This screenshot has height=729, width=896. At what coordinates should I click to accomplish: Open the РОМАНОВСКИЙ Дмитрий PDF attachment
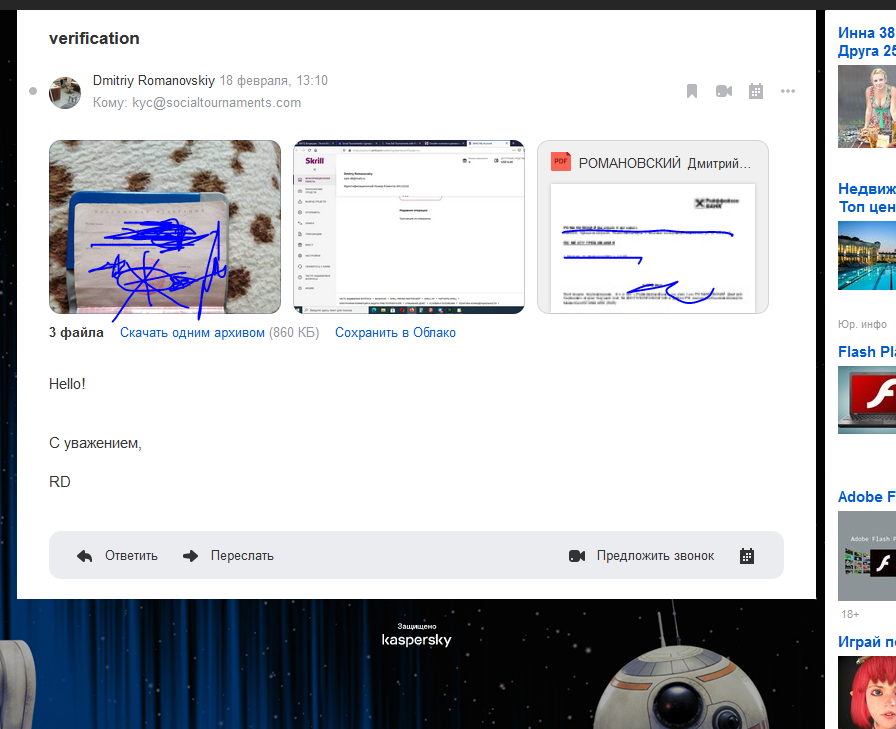tap(653, 227)
